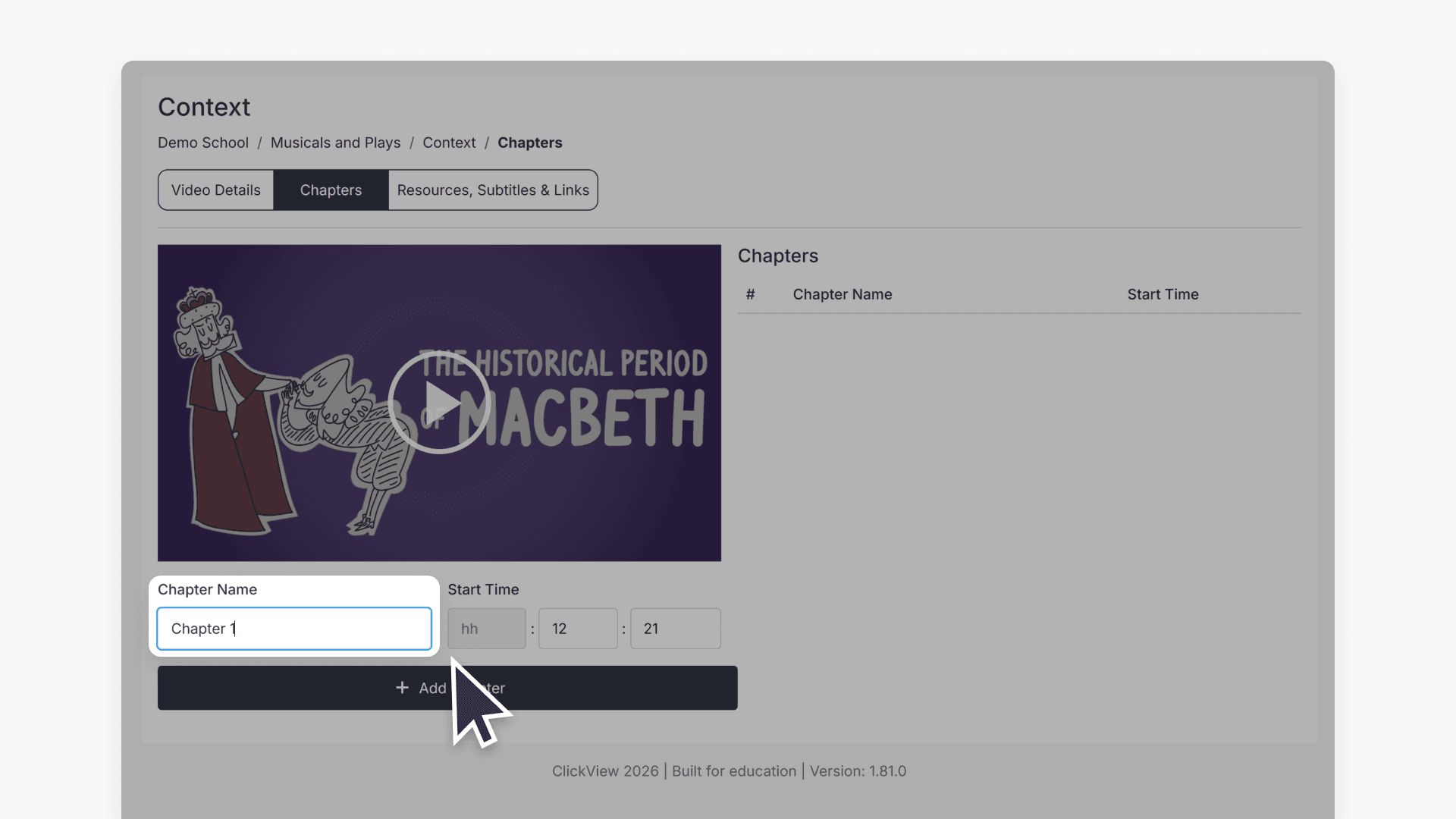Click the seconds field showing 21
This screenshot has height=819, width=1456.
tap(675, 629)
